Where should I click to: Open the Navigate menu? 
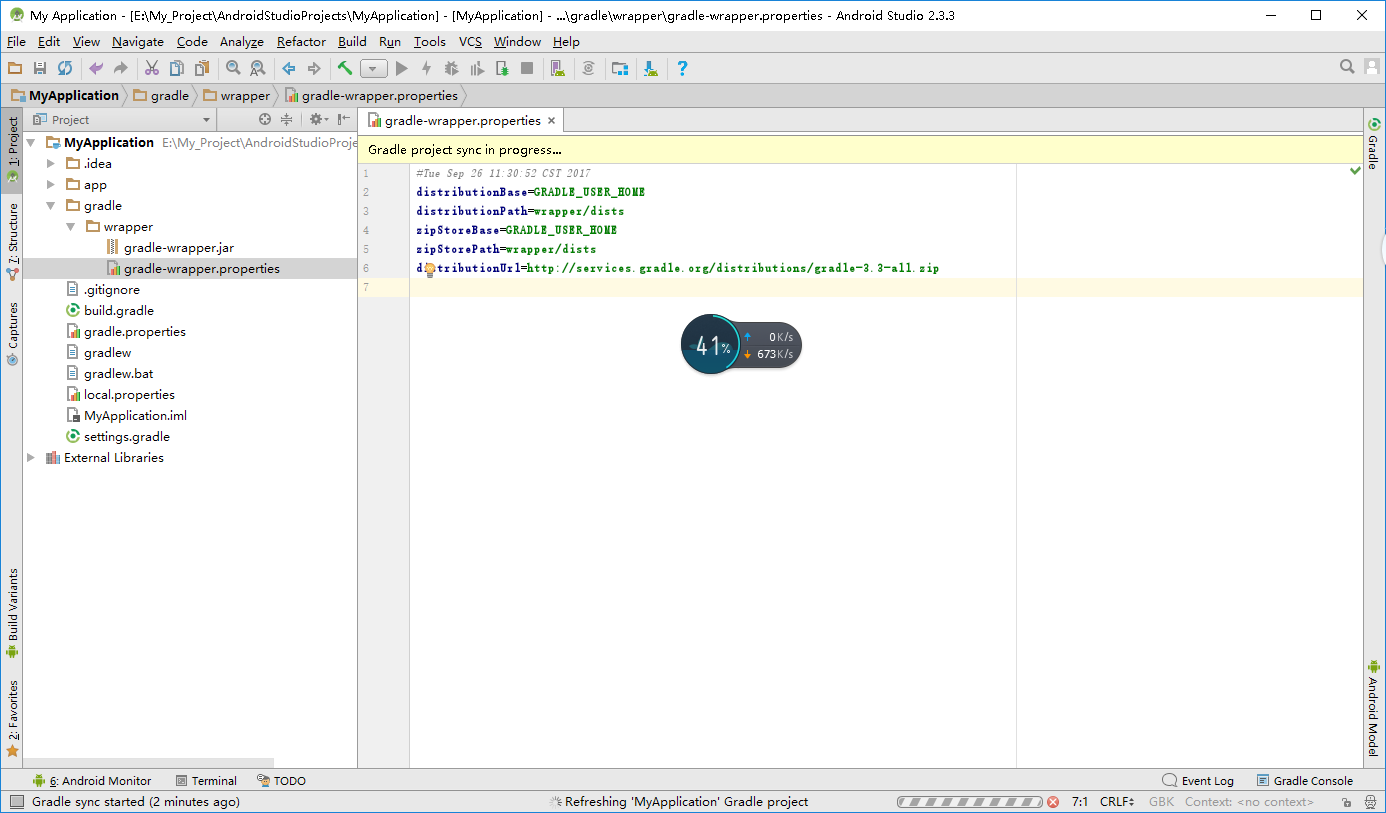coord(138,41)
